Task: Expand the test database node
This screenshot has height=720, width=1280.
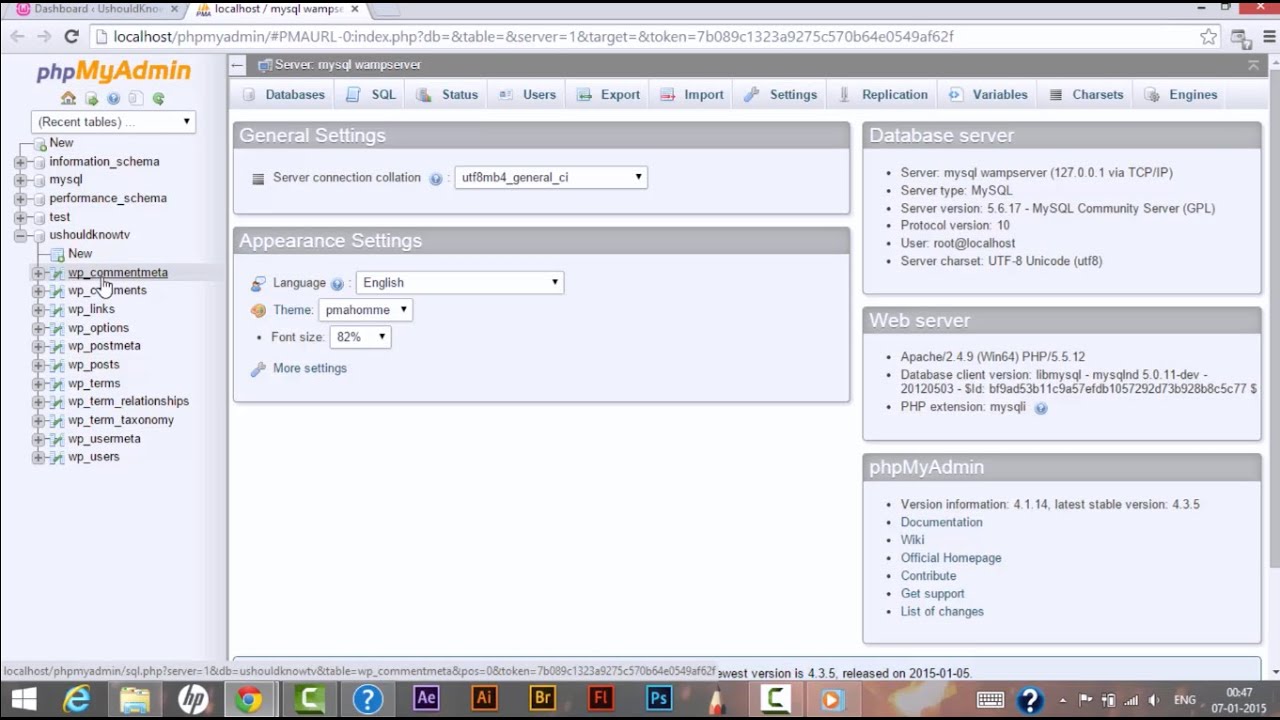Action: click(x=20, y=217)
